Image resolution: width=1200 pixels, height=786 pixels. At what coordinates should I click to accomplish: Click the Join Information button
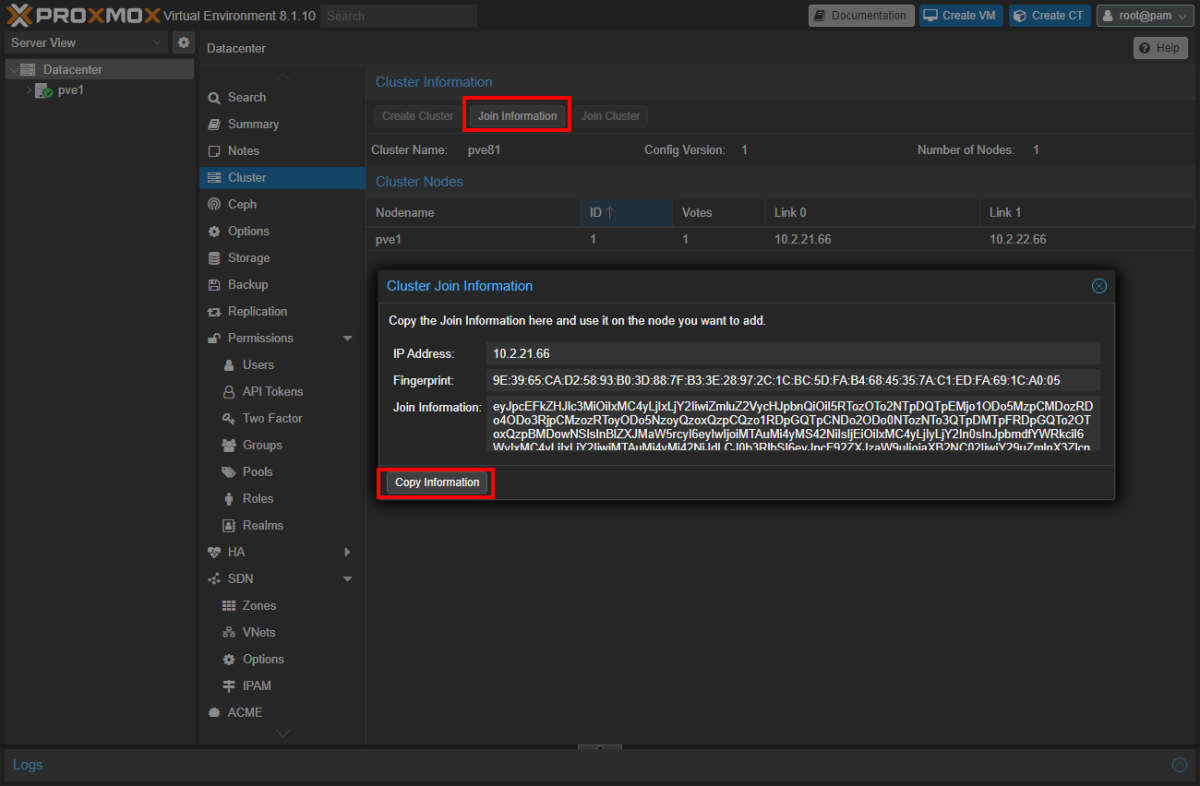517,116
